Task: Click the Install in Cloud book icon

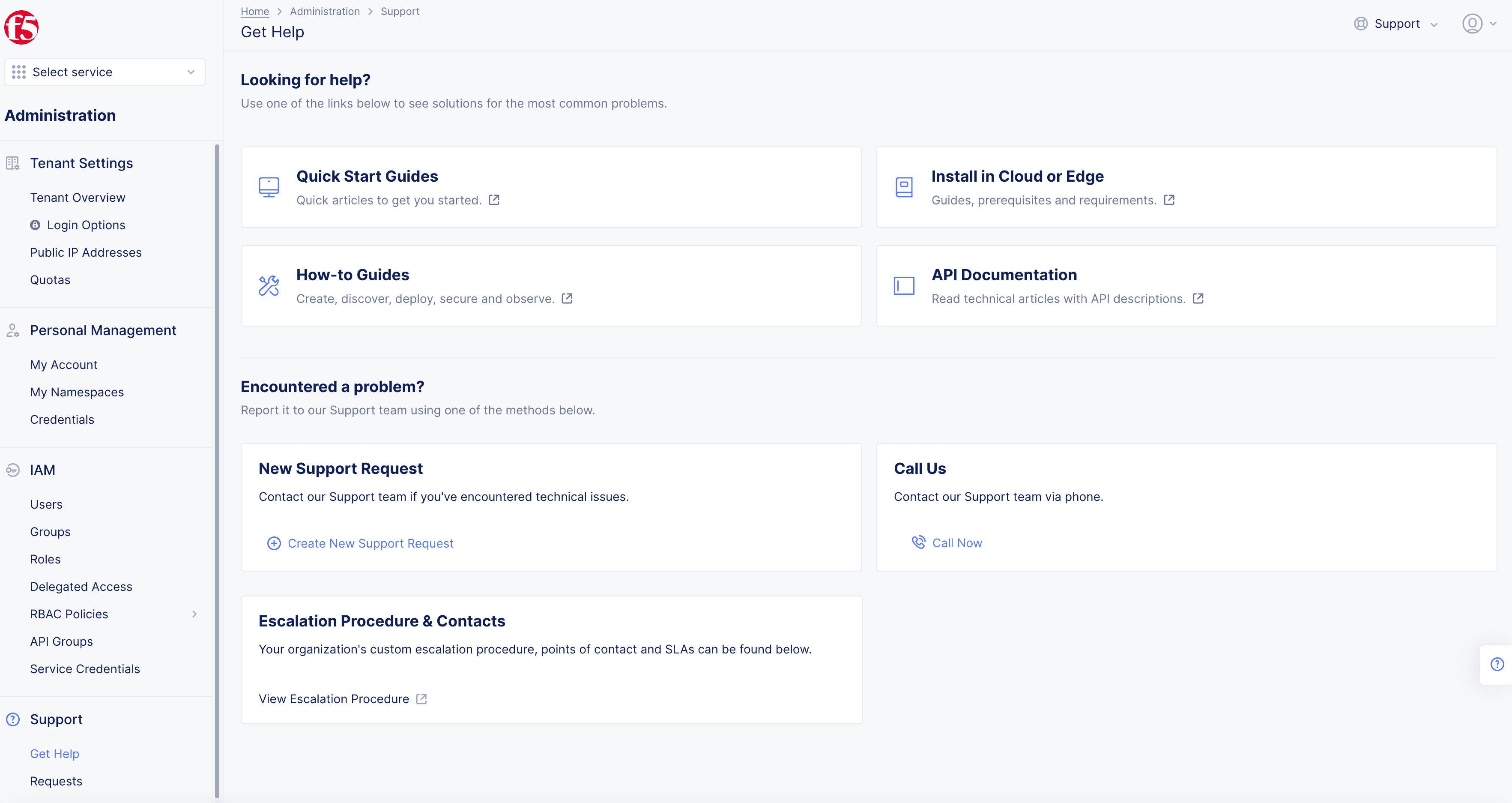Action: [x=904, y=187]
